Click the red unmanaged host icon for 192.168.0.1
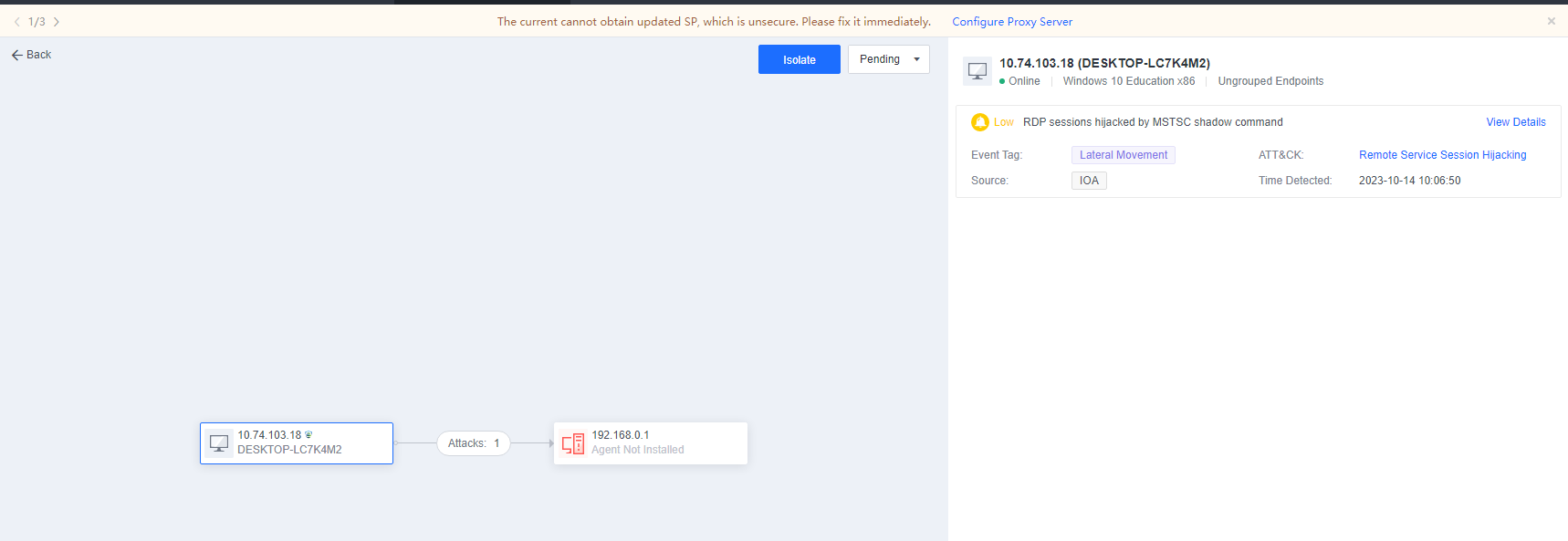Screen dimensions: 1568x541 [572, 443]
